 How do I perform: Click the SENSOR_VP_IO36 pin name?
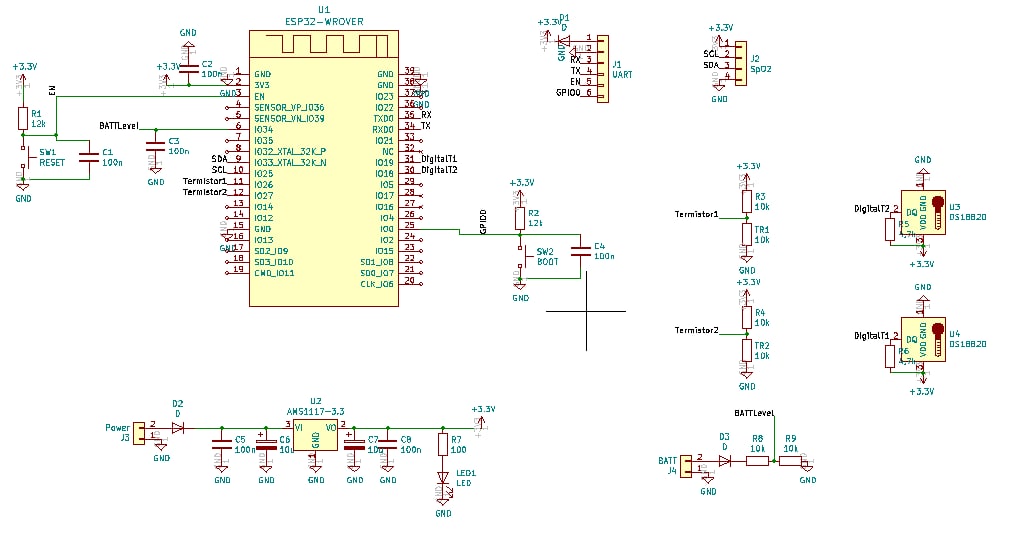pos(289,108)
